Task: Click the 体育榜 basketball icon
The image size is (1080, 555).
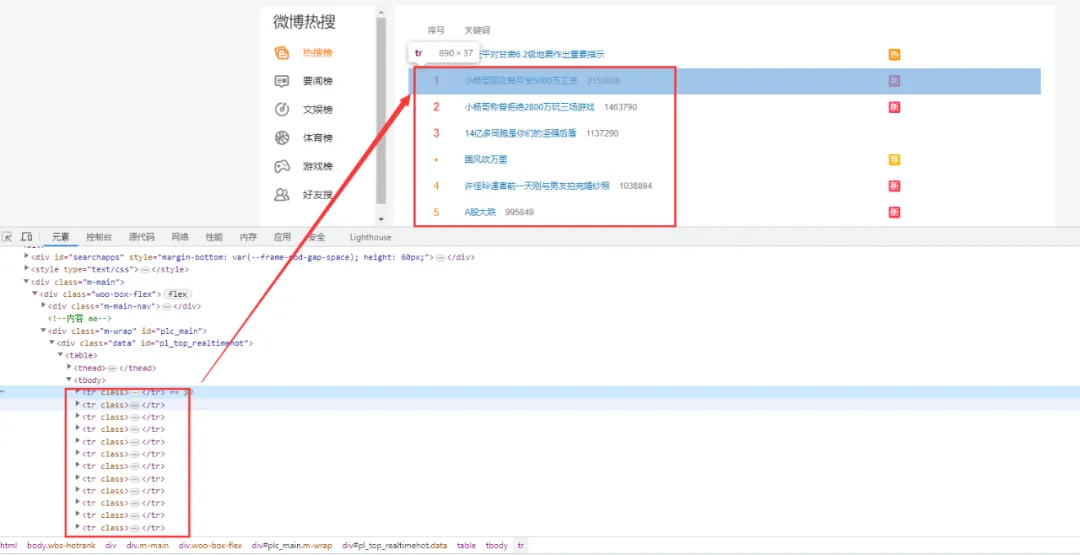Action: tap(282, 138)
